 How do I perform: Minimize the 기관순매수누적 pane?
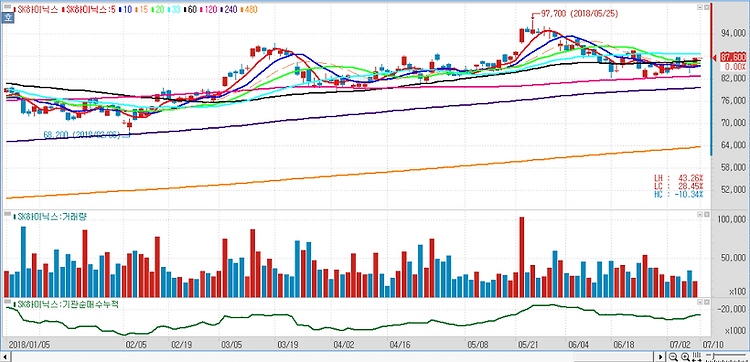[700, 303]
